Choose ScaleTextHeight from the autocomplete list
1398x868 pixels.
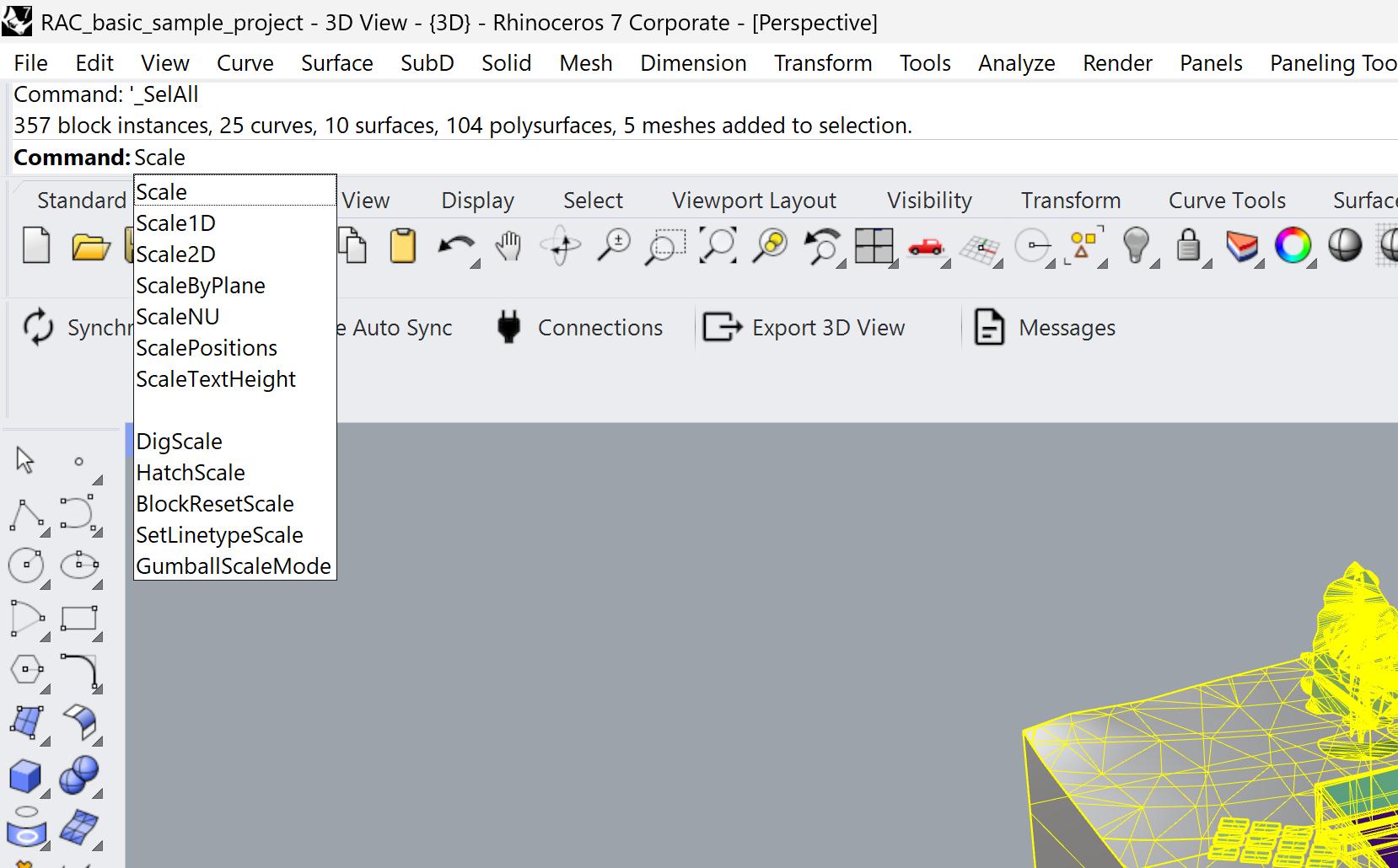pyautogui.click(x=235, y=379)
